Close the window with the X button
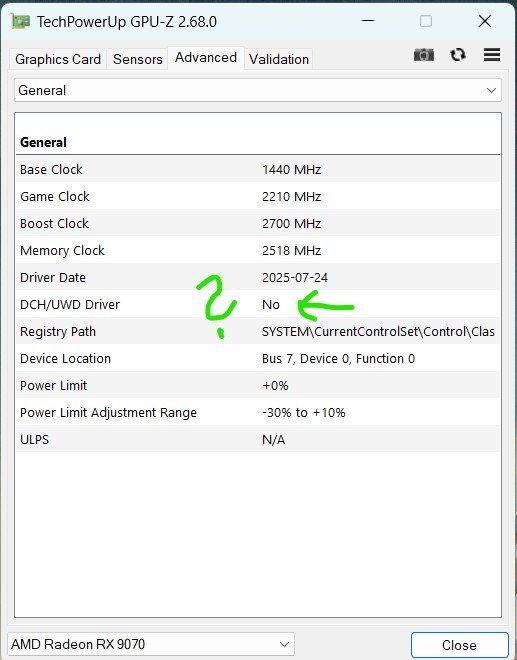Image resolution: width=517 pixels, height=660 pixels. tap(485, 21)
